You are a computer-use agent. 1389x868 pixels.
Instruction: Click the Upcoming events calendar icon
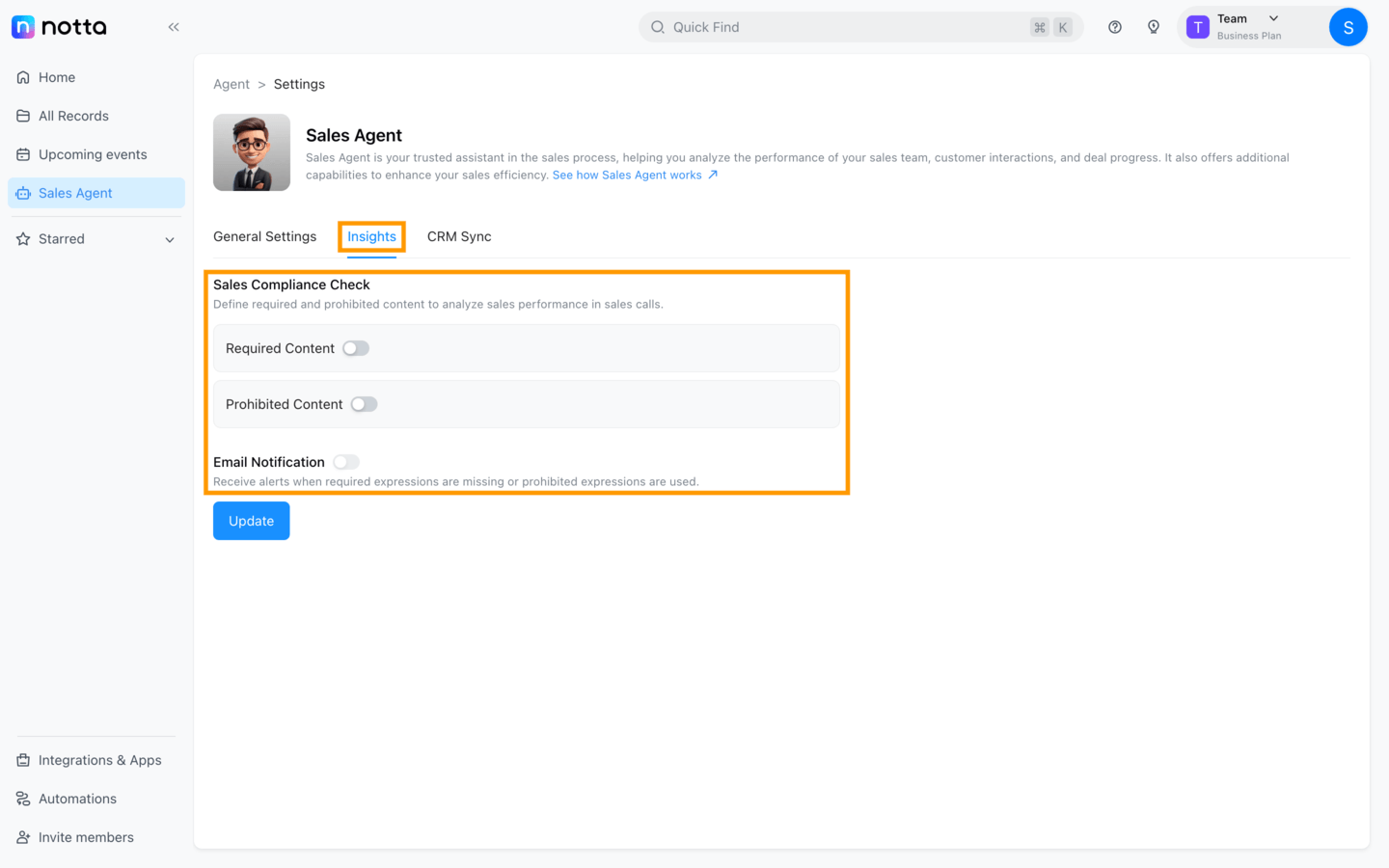[x=23, y=154]
